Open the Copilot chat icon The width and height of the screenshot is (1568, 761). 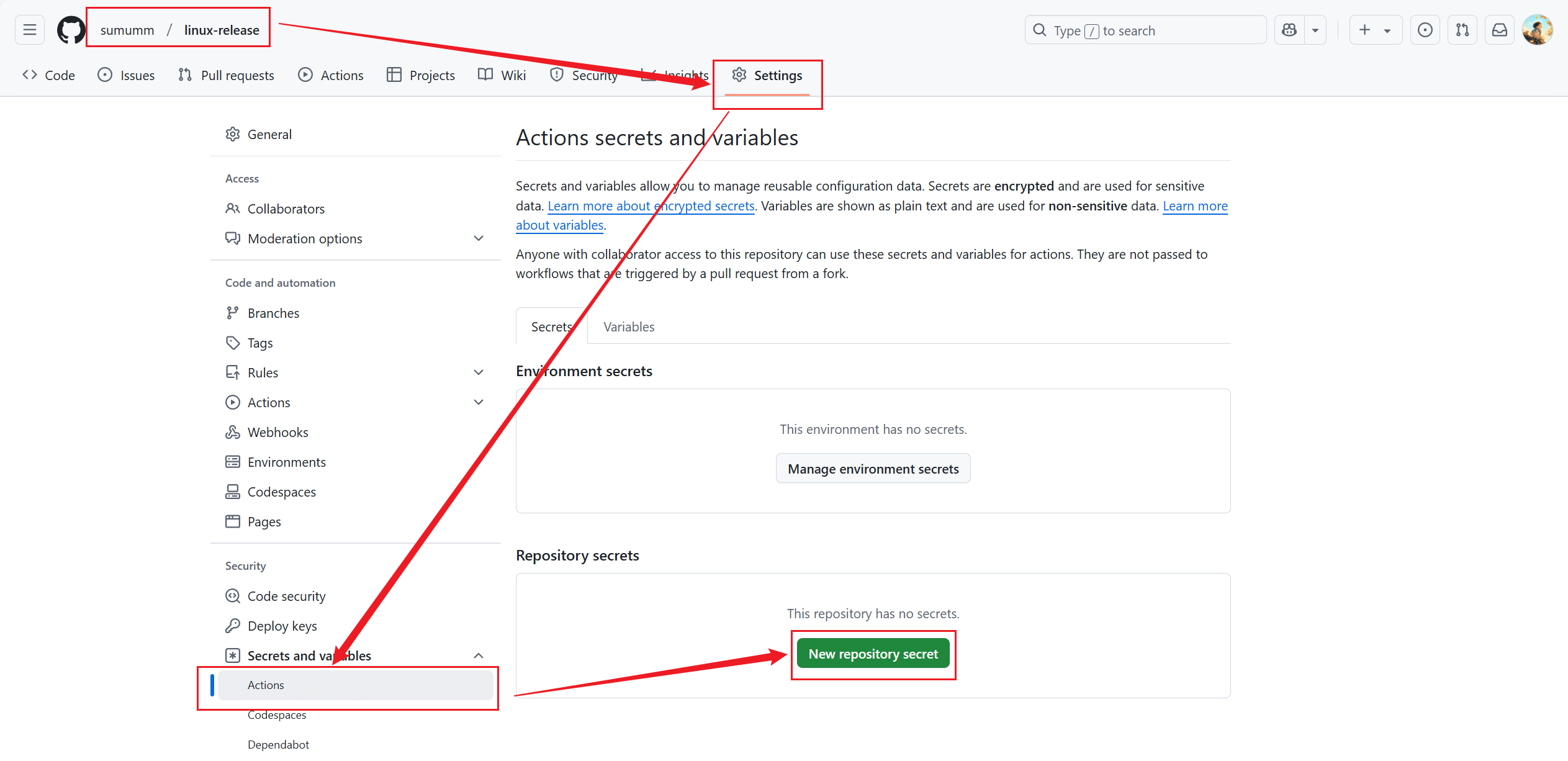pyautogui.click(x=1289, y=30)
